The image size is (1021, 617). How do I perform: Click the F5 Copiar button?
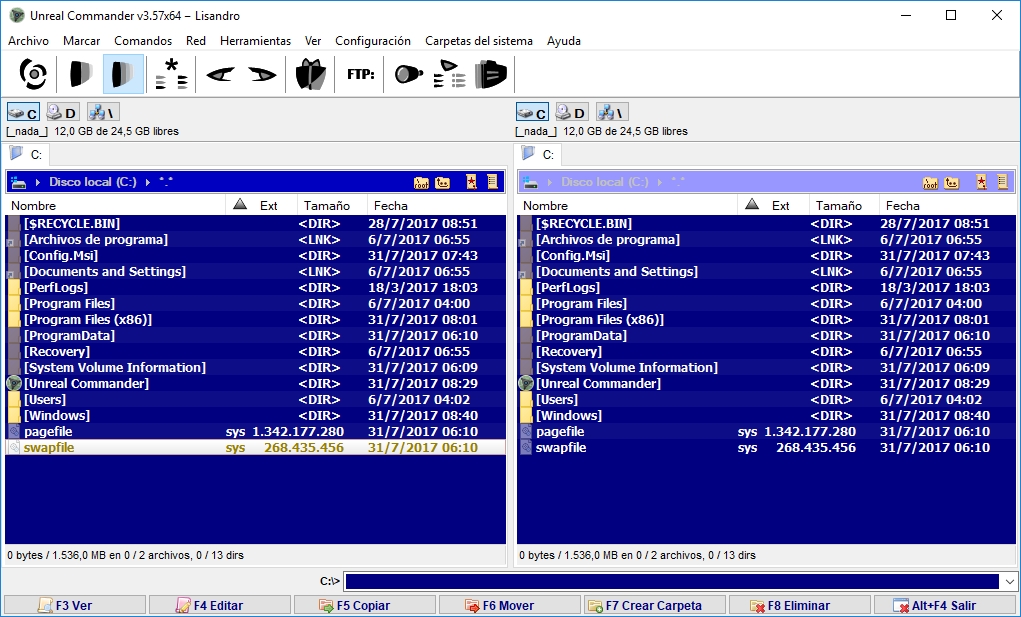pos(364,605)
